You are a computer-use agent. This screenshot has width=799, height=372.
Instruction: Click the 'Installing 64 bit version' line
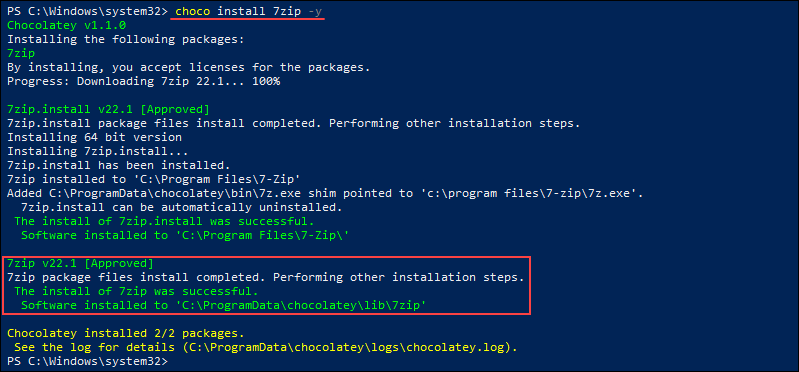(x=94, y=138)
